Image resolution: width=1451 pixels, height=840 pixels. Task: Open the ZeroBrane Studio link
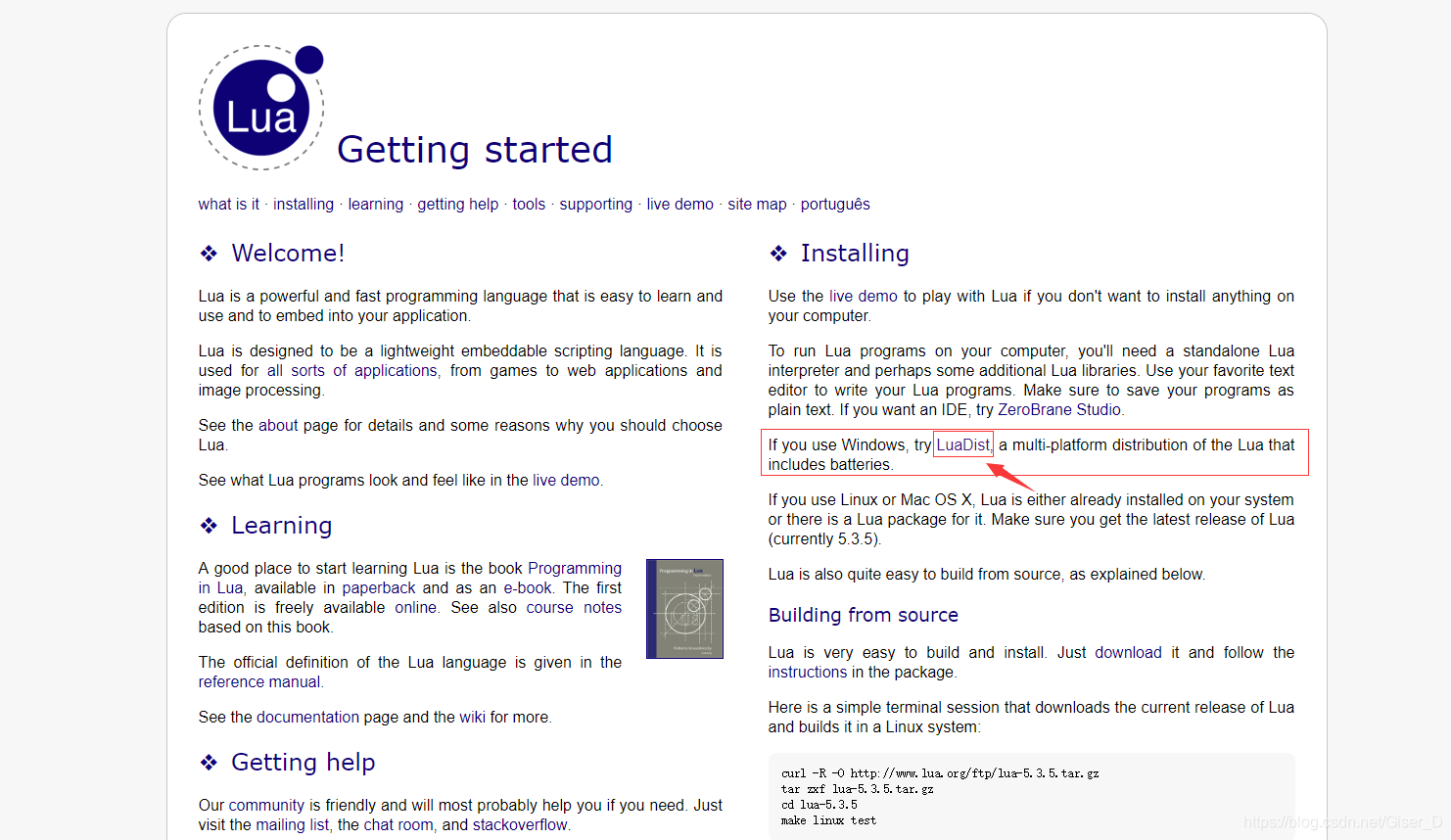[x=1059, y=409]
